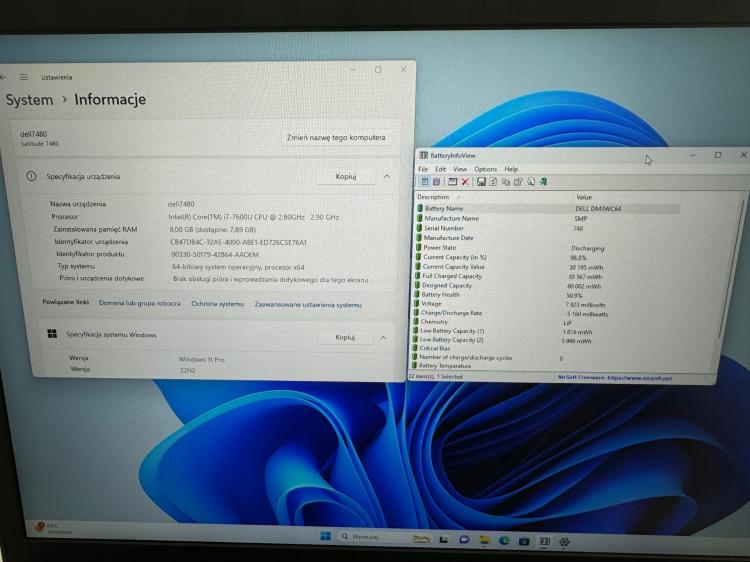Click Zmień nazwę tego komputera button
The width and height of the screenshot is (750, 562).
click(x=336, y=137)
